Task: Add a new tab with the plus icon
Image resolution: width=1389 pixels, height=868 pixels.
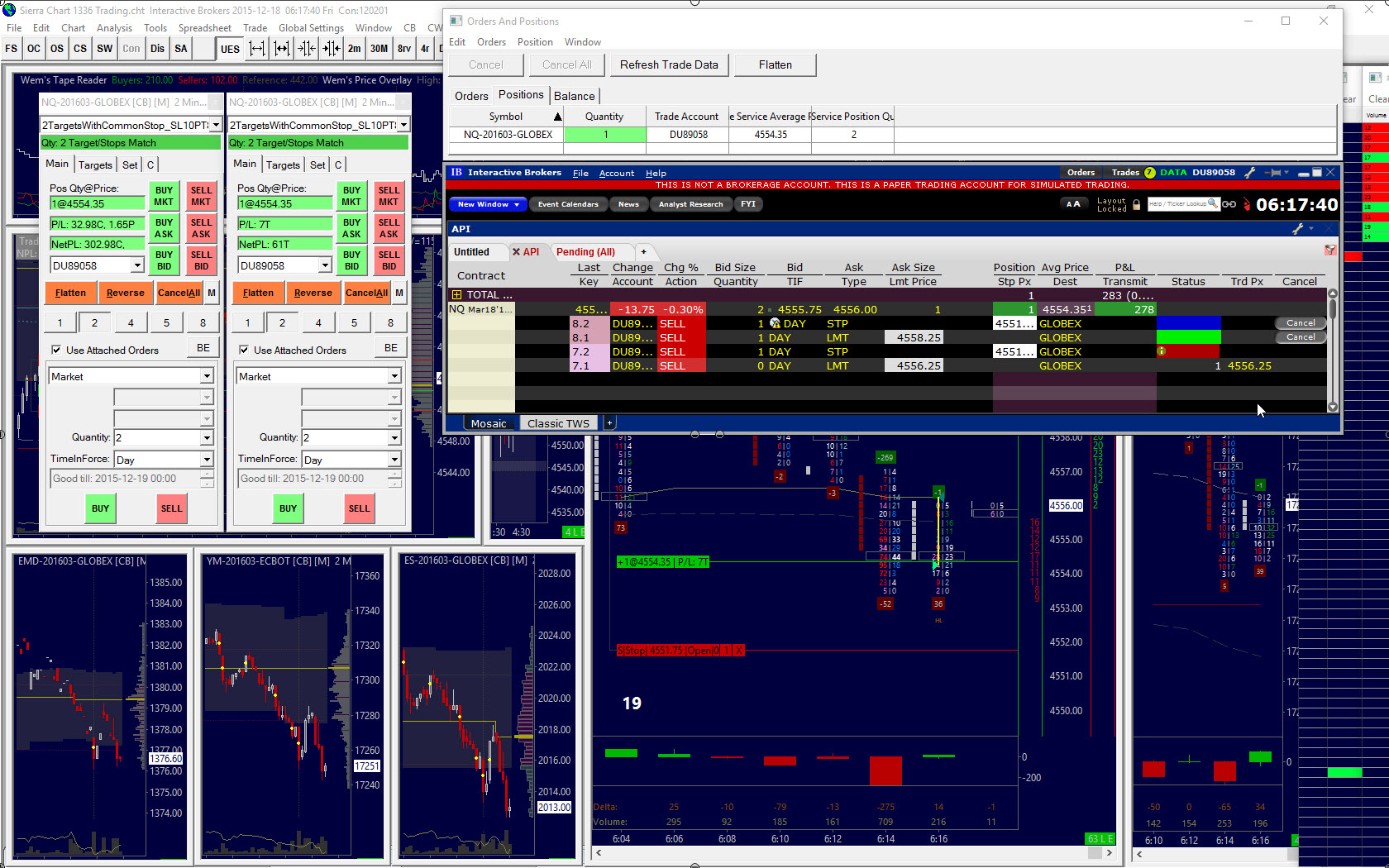Action: click(x=643, y=252)
